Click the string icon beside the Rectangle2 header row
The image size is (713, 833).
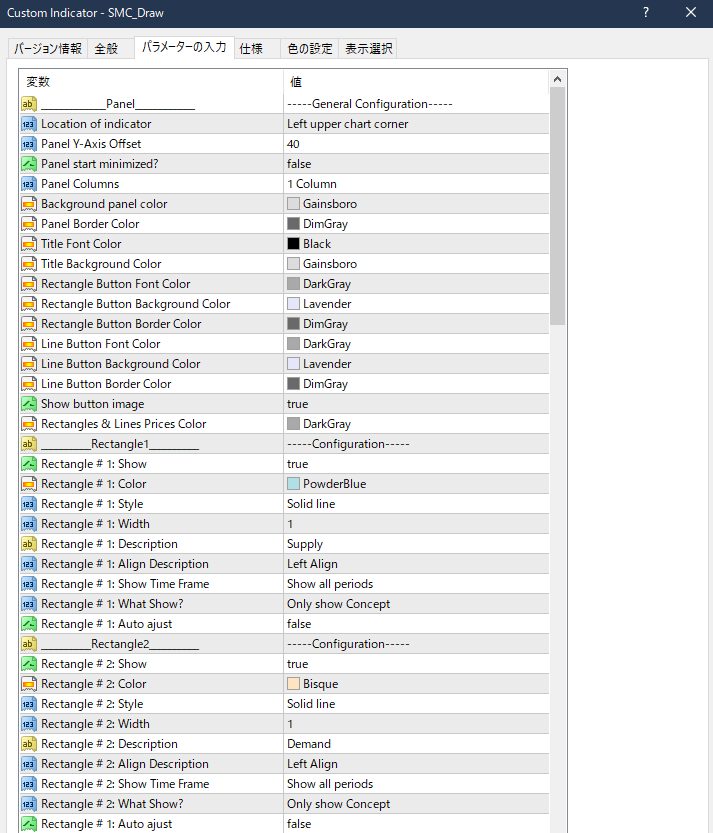click(29, 644)
